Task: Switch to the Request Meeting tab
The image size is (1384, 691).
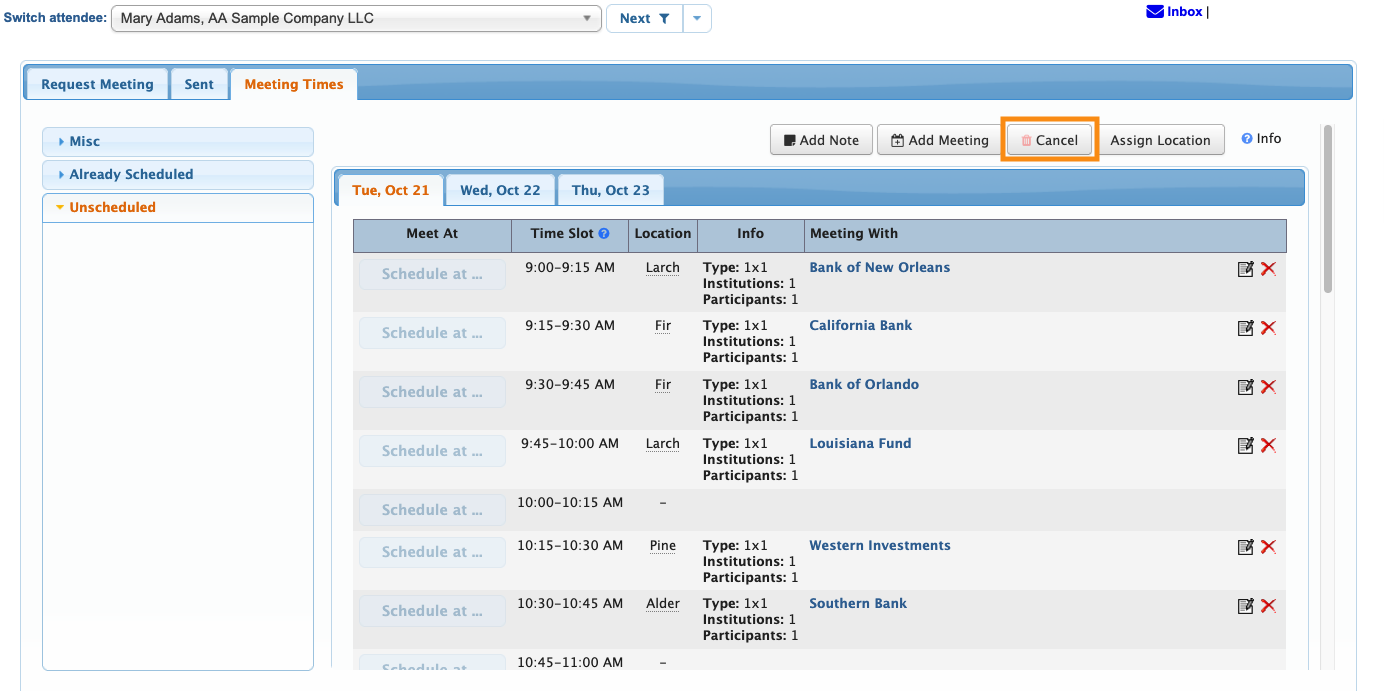Action: tap(97, 84)
